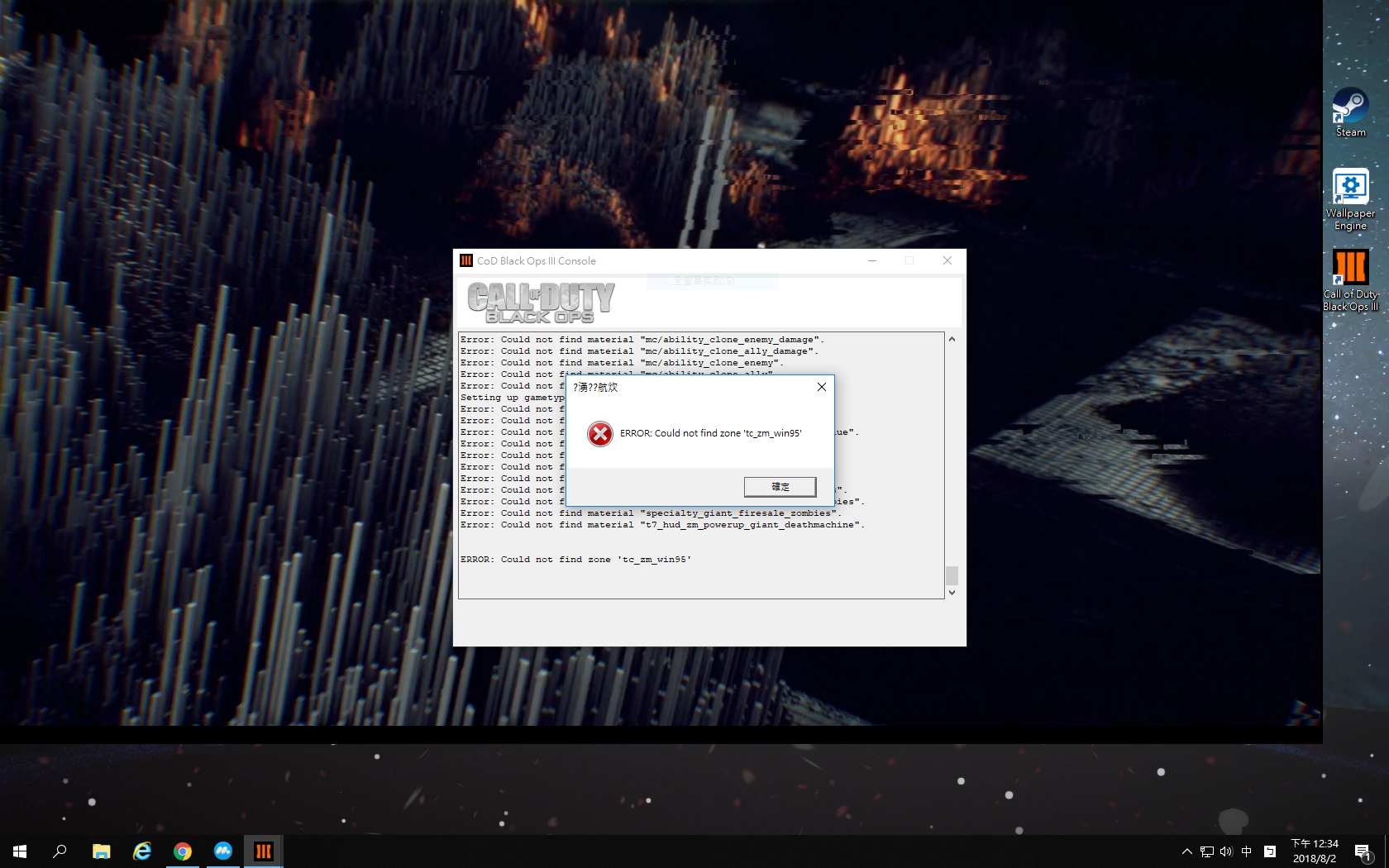Open taskbar search magnifier
The height and width of the screenshot is (868, 1389).
(60, 851)
